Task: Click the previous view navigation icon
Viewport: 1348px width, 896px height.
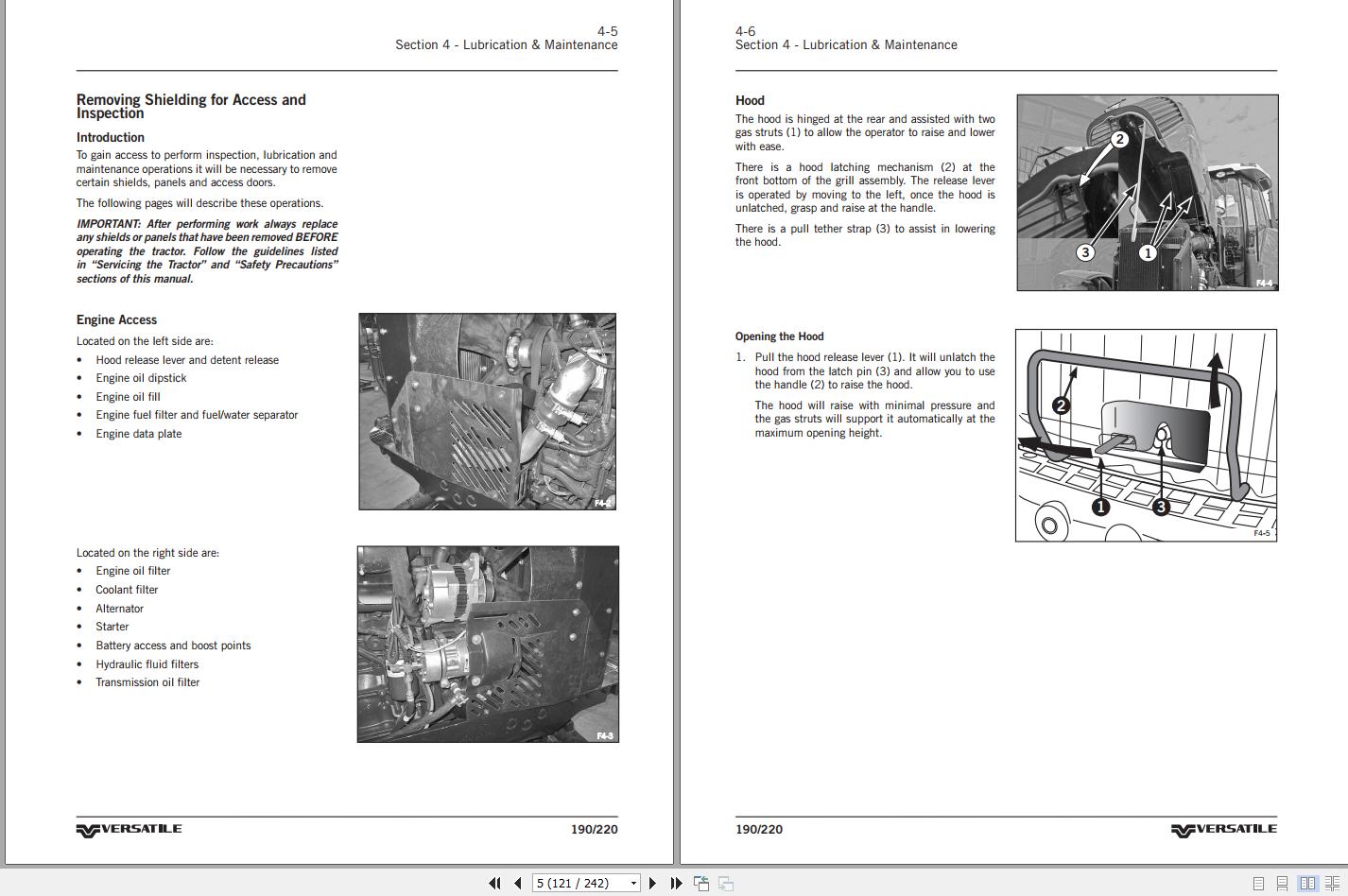Action: tap(701, 883)
